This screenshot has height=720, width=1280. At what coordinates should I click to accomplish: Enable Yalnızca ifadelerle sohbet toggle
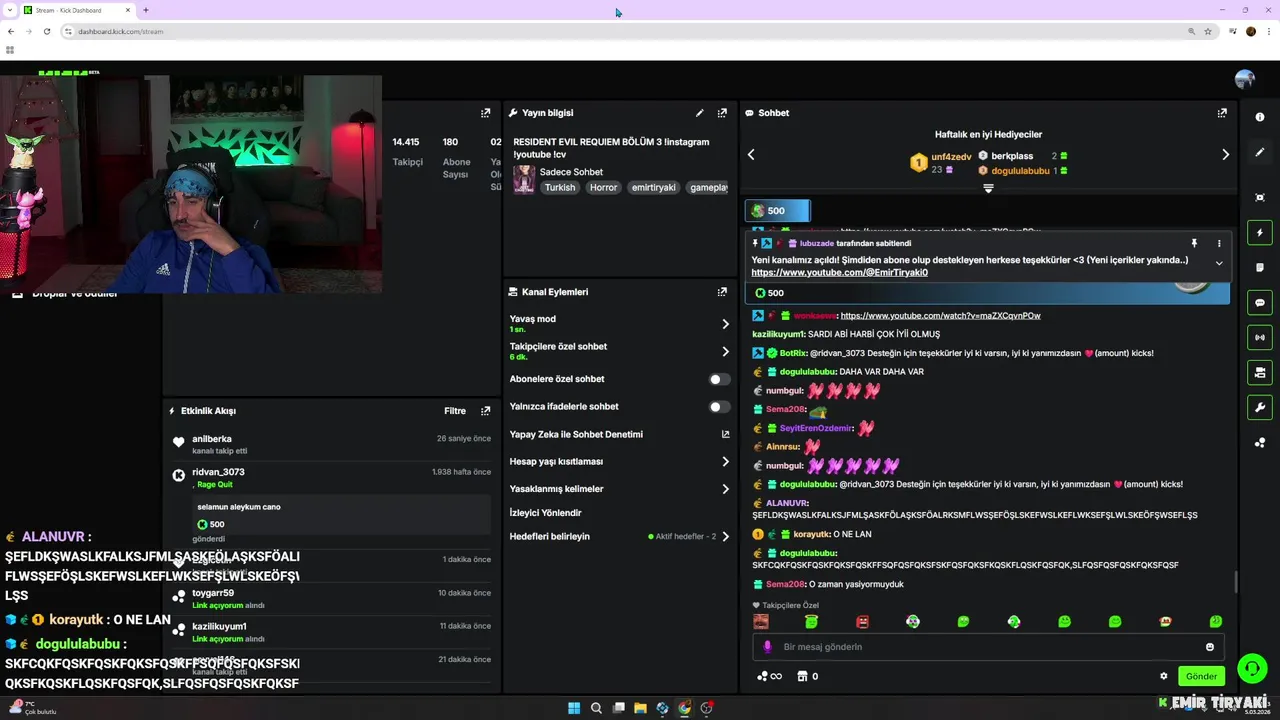pyautogui.click(x=717, y=407)
